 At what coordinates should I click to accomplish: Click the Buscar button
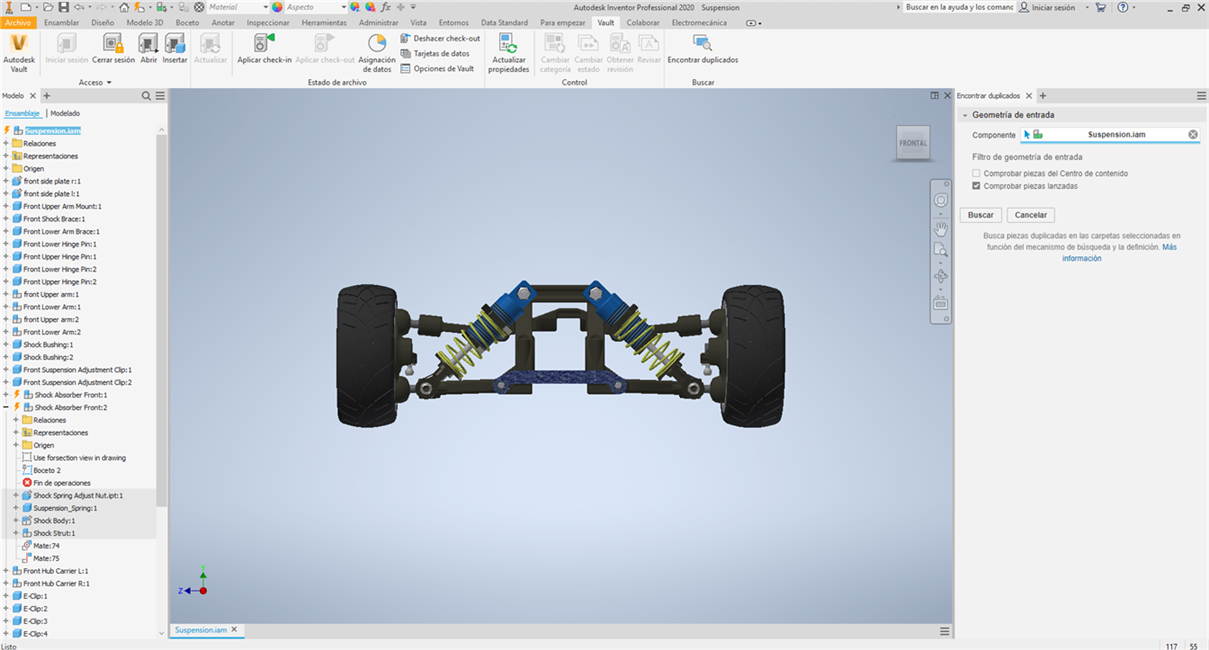point(981,215)
